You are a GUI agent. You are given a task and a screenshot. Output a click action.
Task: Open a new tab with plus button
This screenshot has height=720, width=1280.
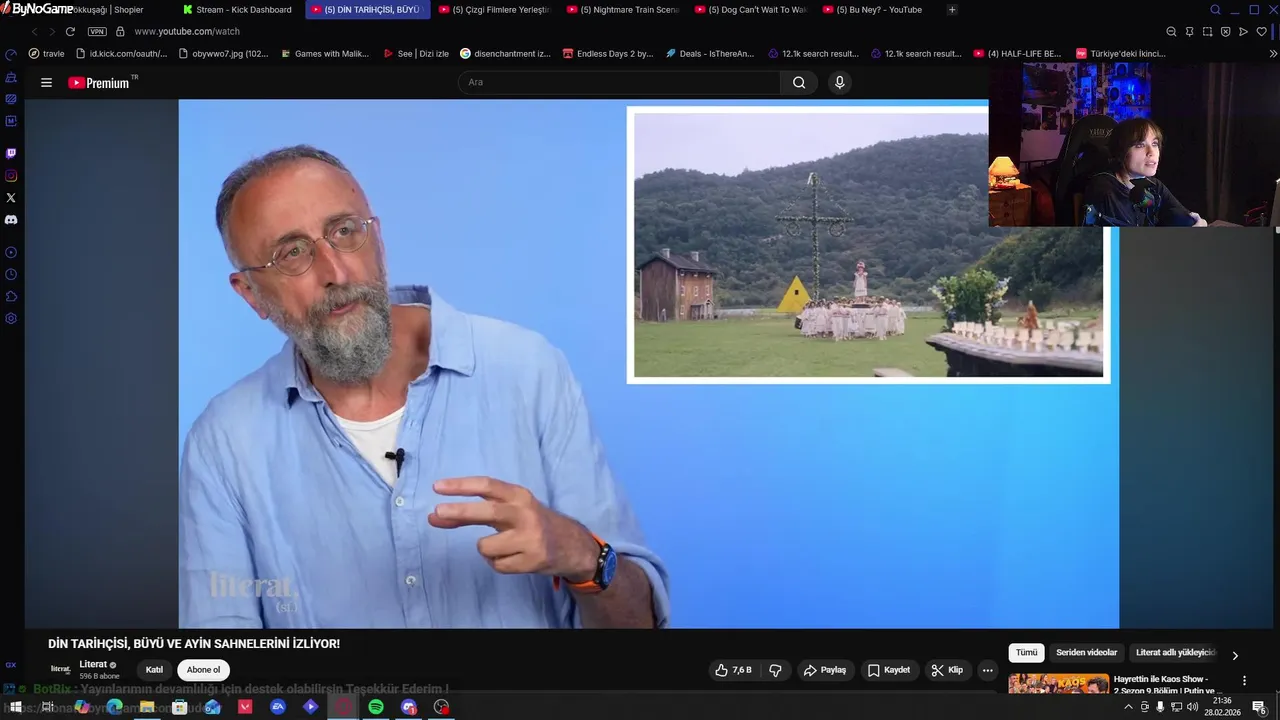tap(952, 10)
